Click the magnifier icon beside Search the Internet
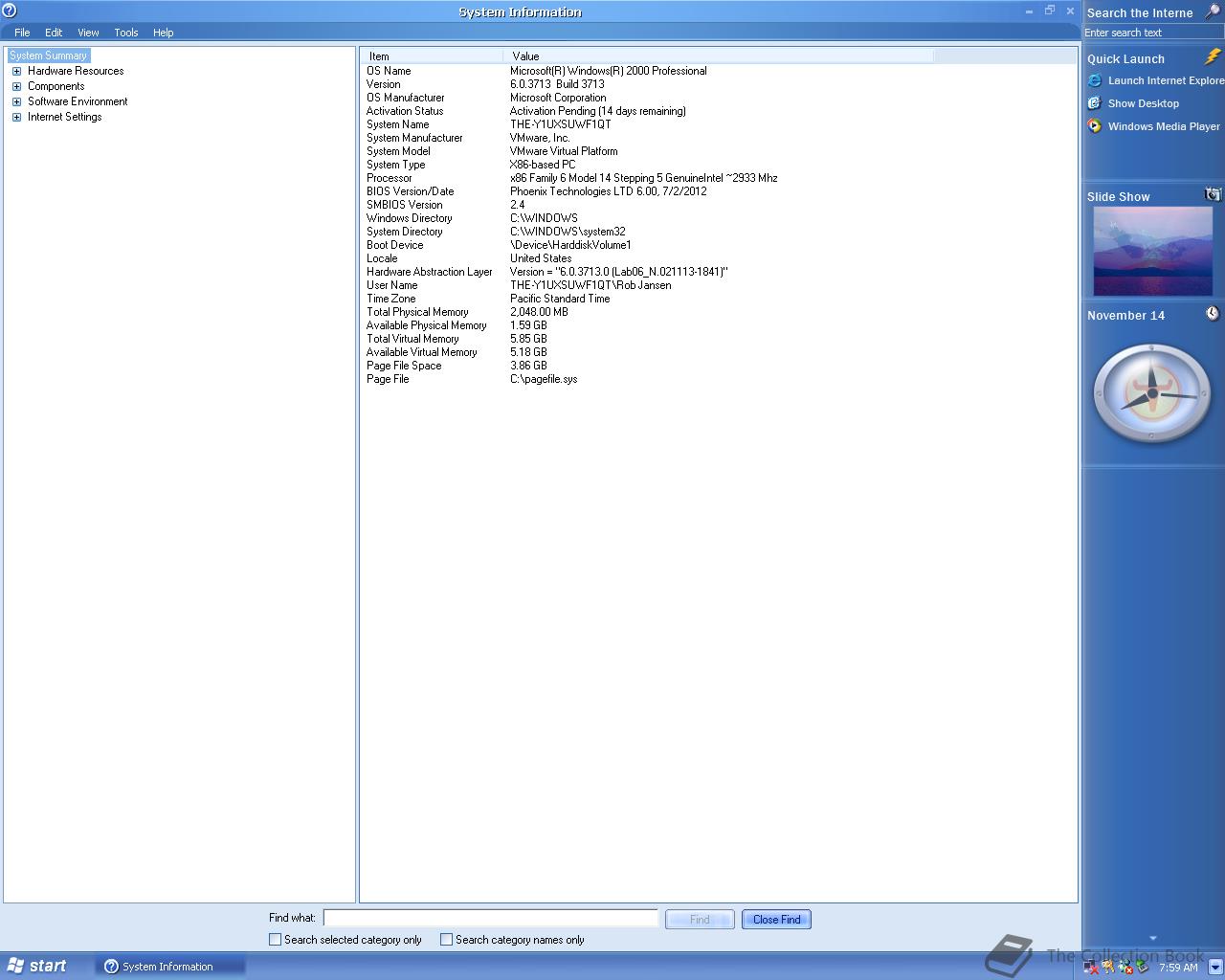1225x980 pixels. [x=1212, y=11]
